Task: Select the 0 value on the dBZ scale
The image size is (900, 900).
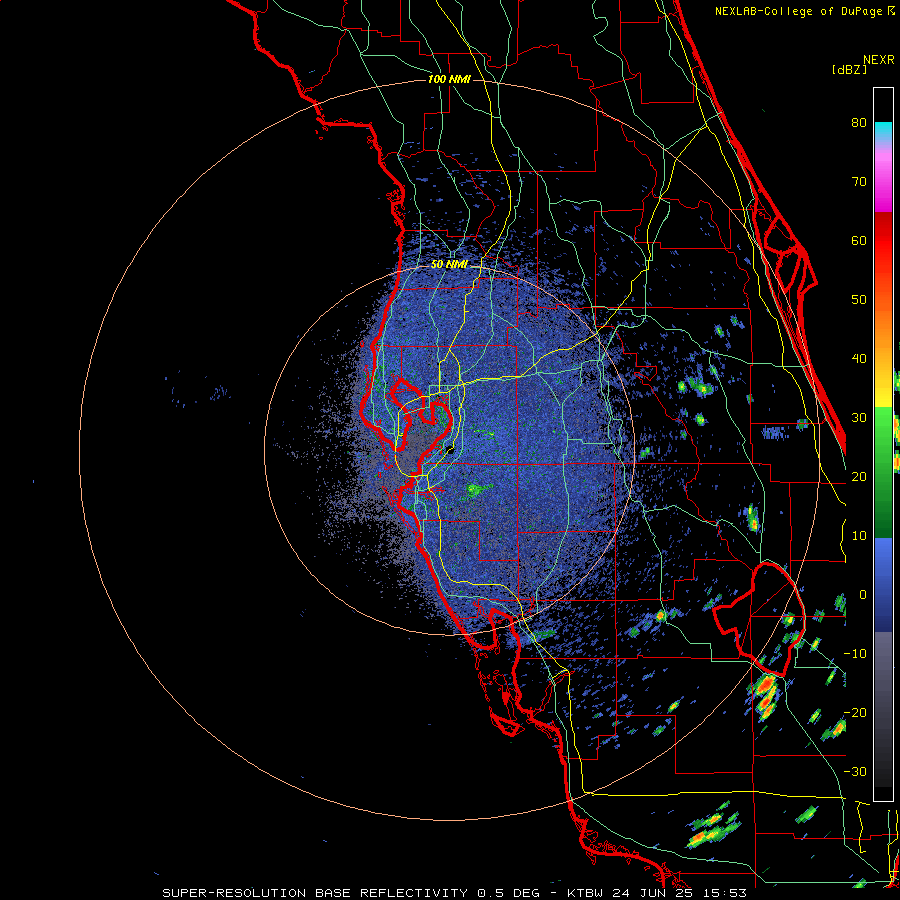Action: click(863, 595)
